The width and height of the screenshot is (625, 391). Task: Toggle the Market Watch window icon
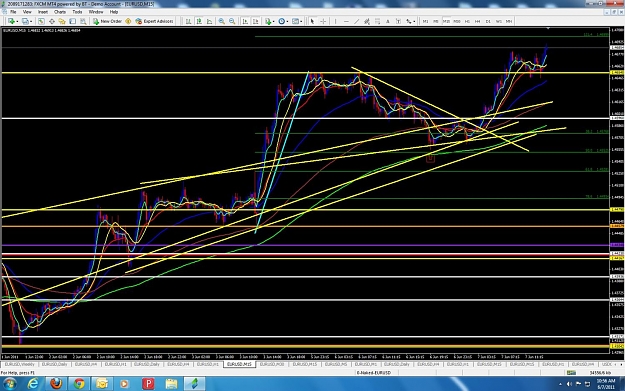[41, 21]
